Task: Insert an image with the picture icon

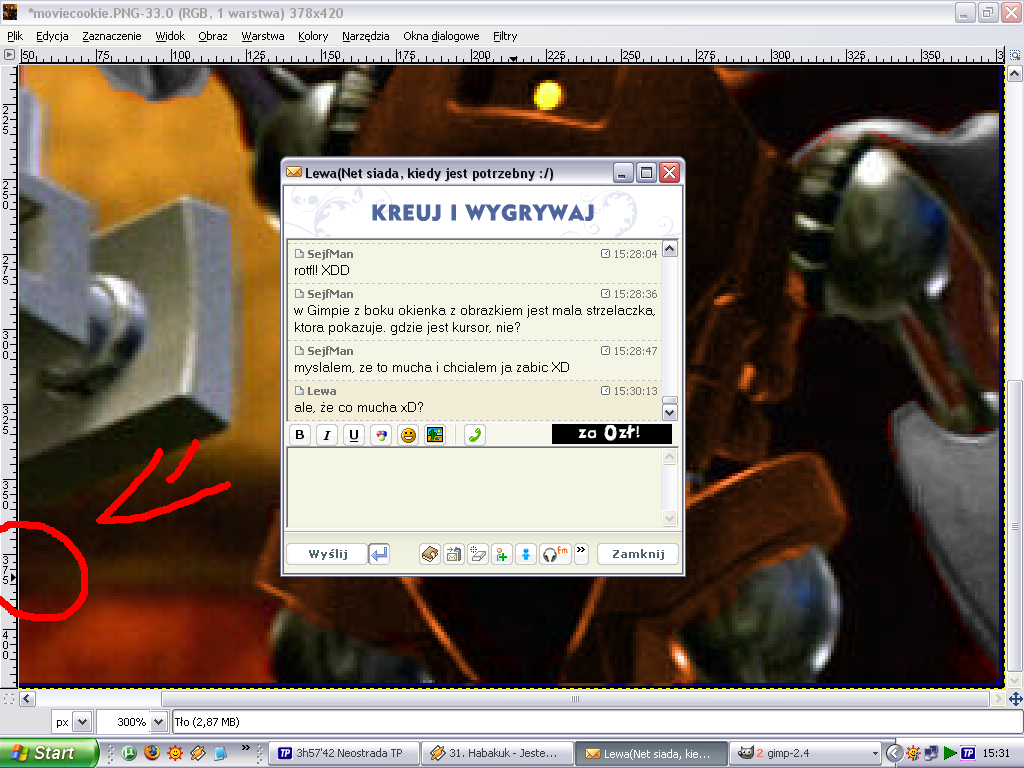Action: 435,435
